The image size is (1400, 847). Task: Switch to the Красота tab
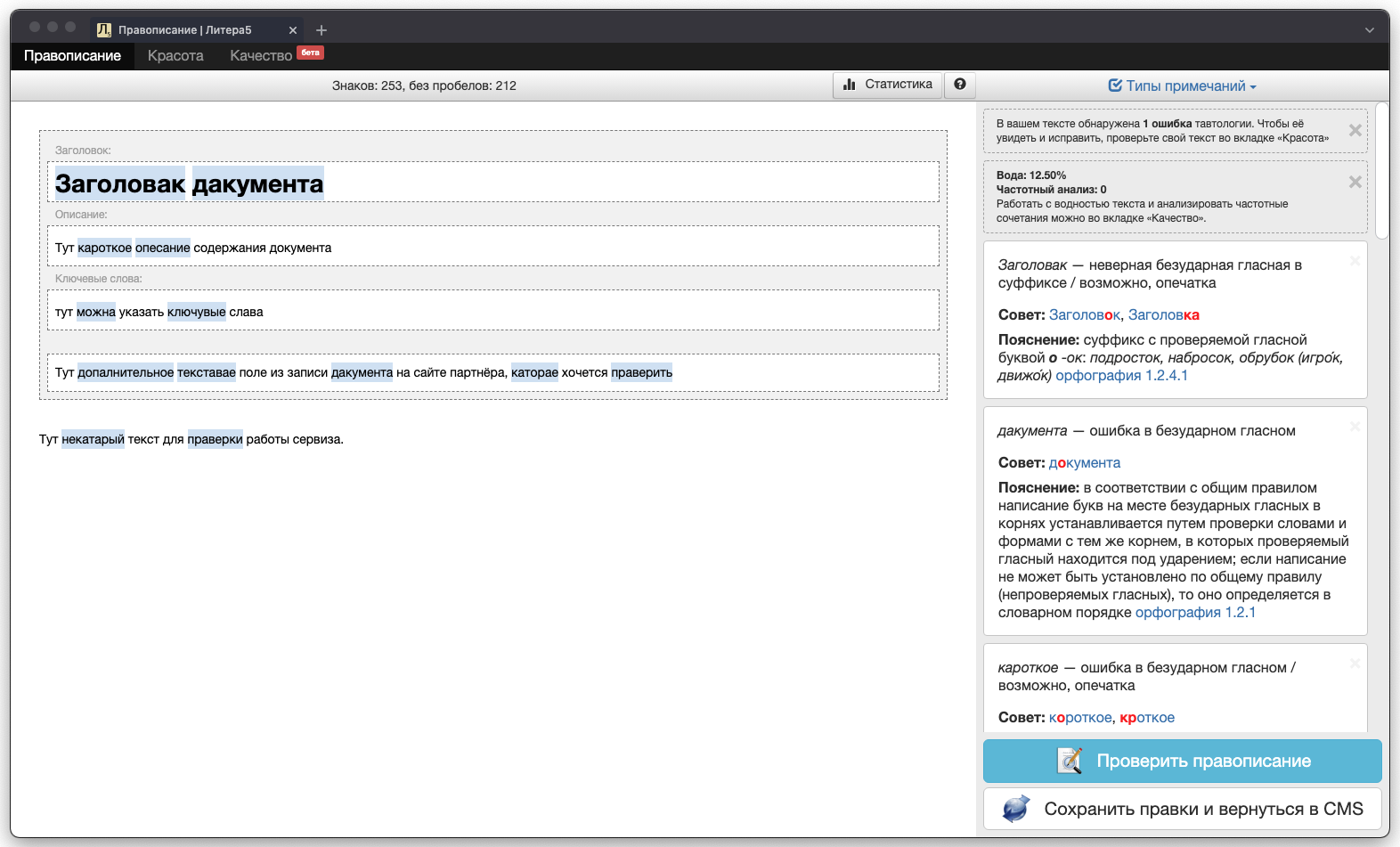point(175,55)
